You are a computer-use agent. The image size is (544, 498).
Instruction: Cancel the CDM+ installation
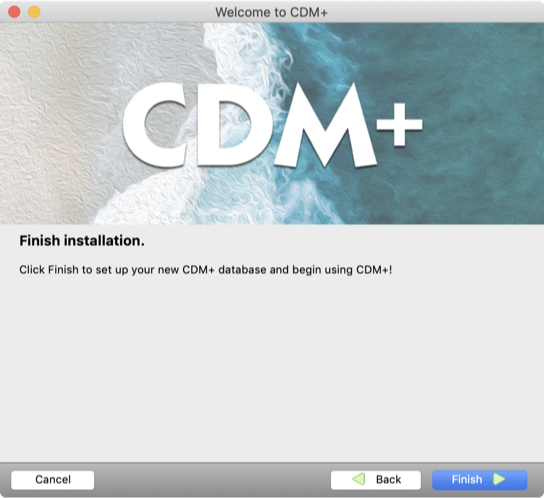tap(52, 480)
